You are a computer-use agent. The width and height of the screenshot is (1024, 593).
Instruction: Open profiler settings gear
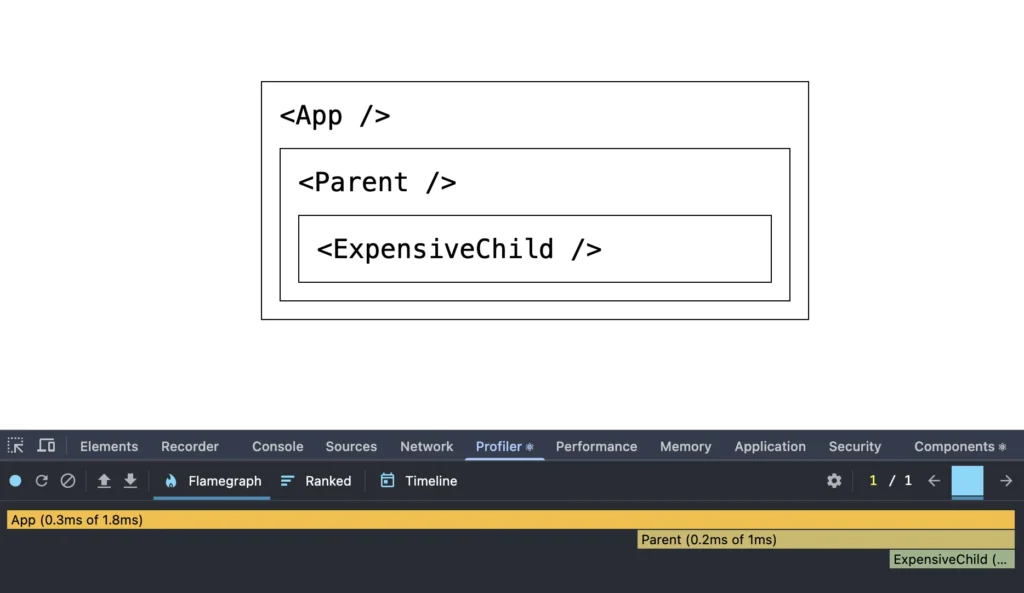pos(834,481)
